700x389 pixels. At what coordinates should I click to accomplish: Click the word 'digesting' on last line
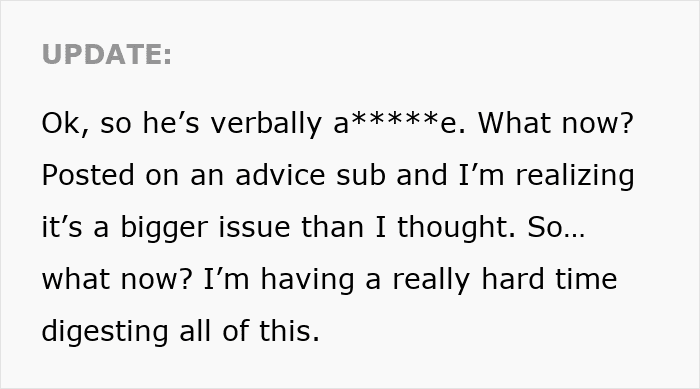(104, 331)
